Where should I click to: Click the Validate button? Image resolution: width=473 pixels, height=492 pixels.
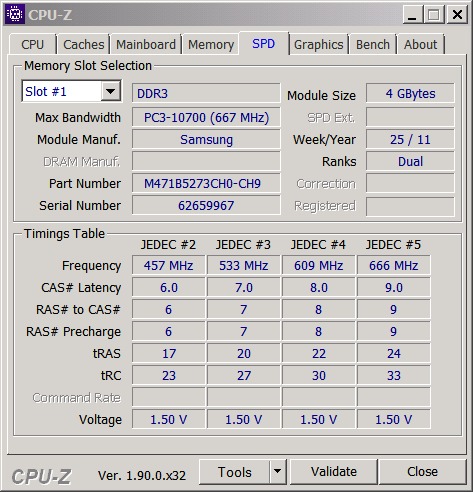334,471
